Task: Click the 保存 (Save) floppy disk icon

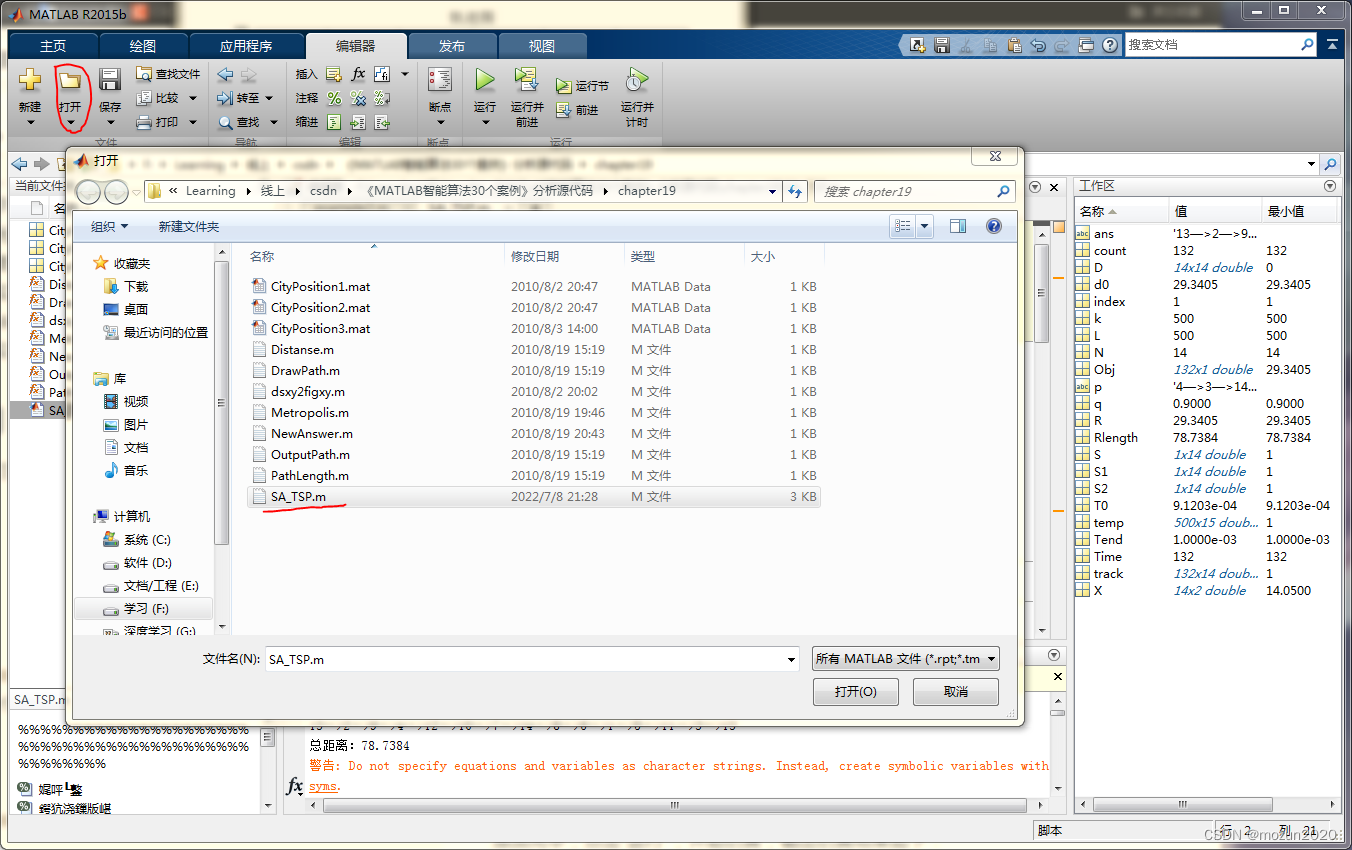Action: (x=110, y=80)
